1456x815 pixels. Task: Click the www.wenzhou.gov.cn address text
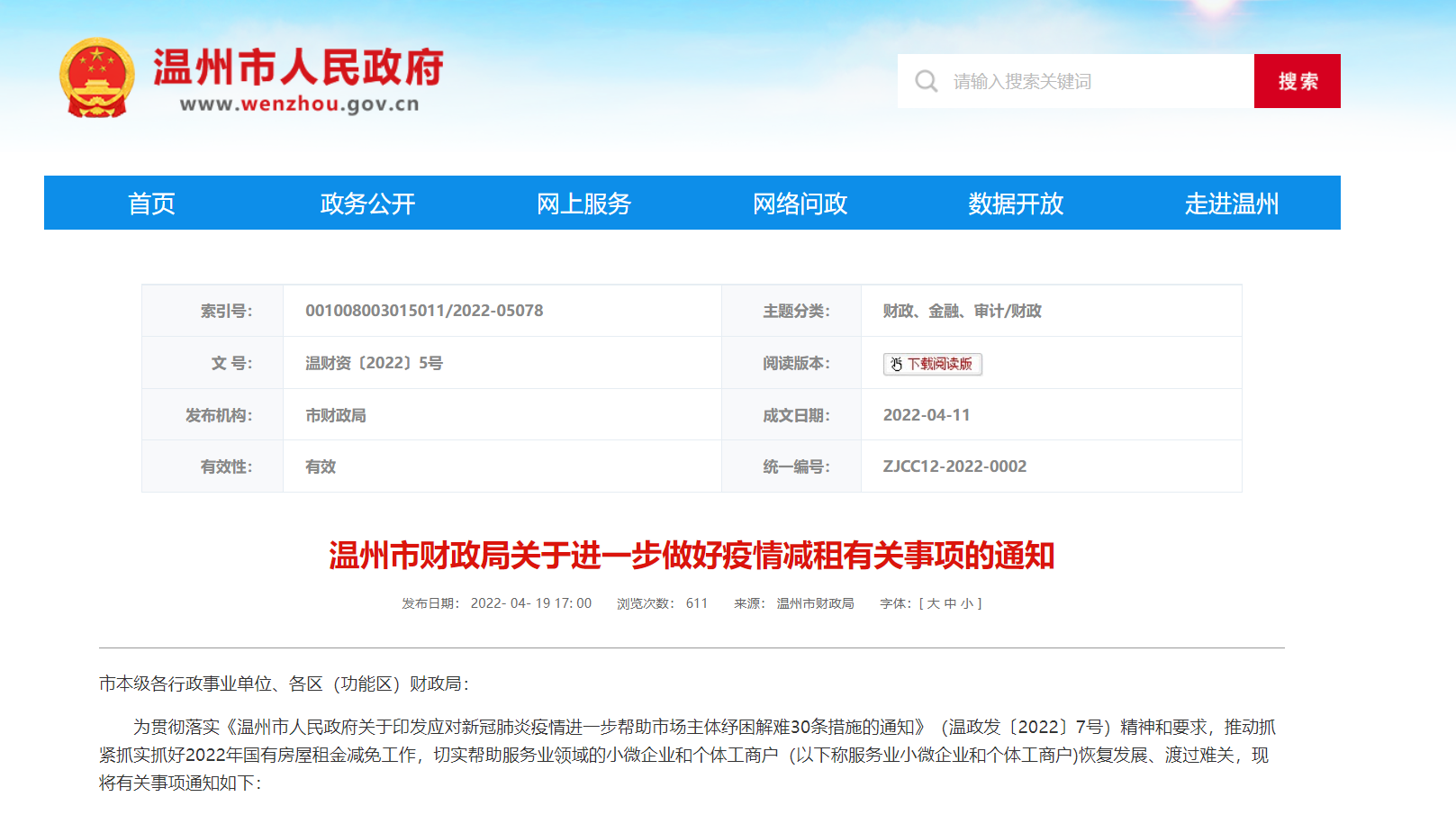pos(299,104)
